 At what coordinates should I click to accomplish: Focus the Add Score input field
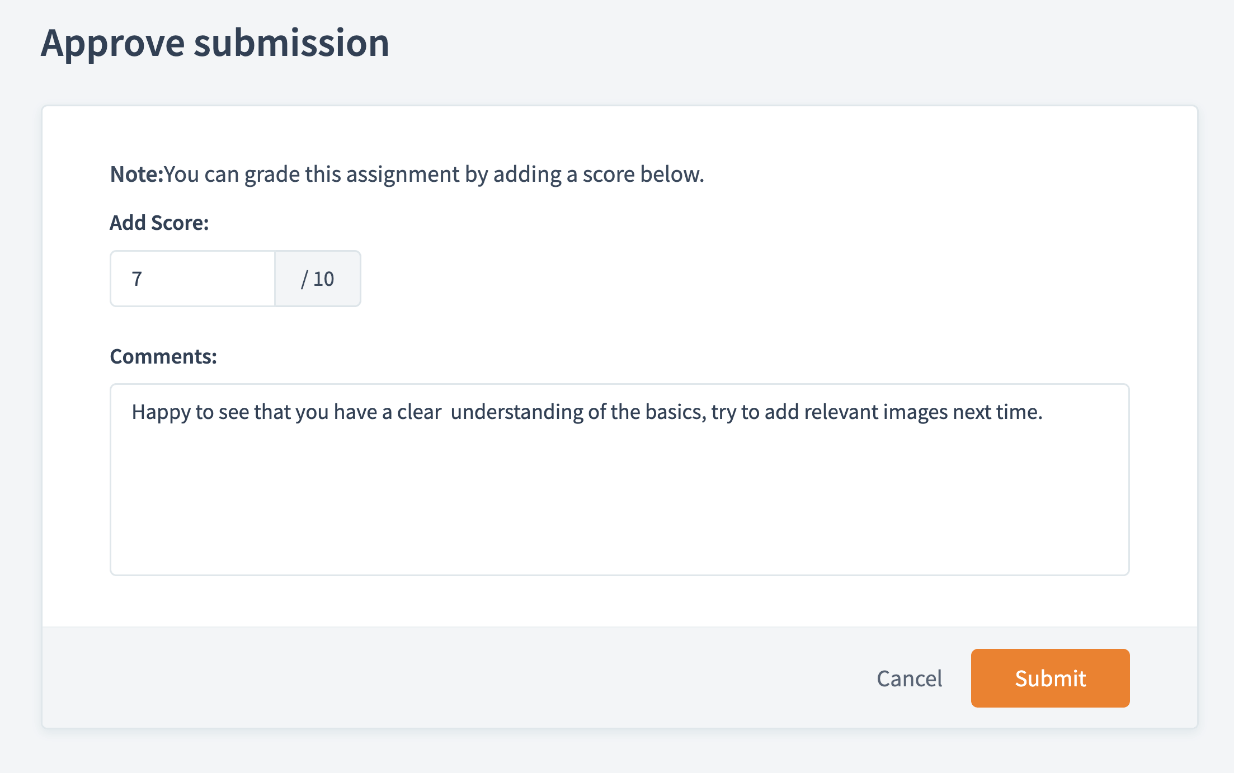click(x=192, y=278)
